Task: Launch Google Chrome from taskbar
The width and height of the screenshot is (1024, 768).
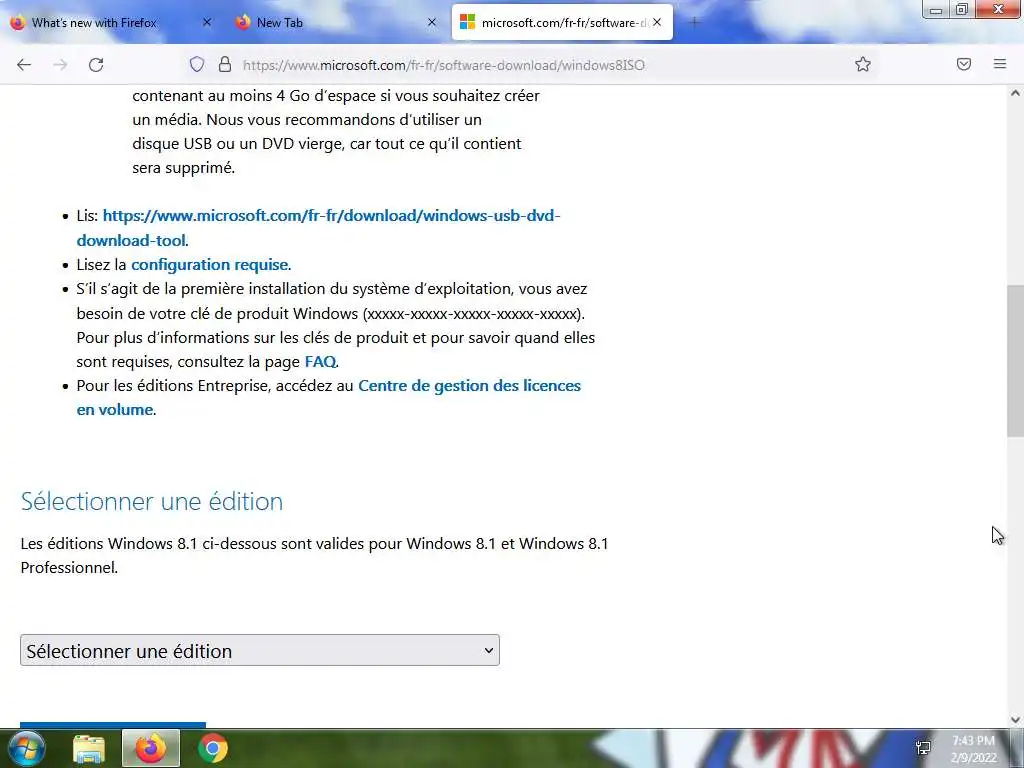Action: pyautogui.click(x=213, y=748)
